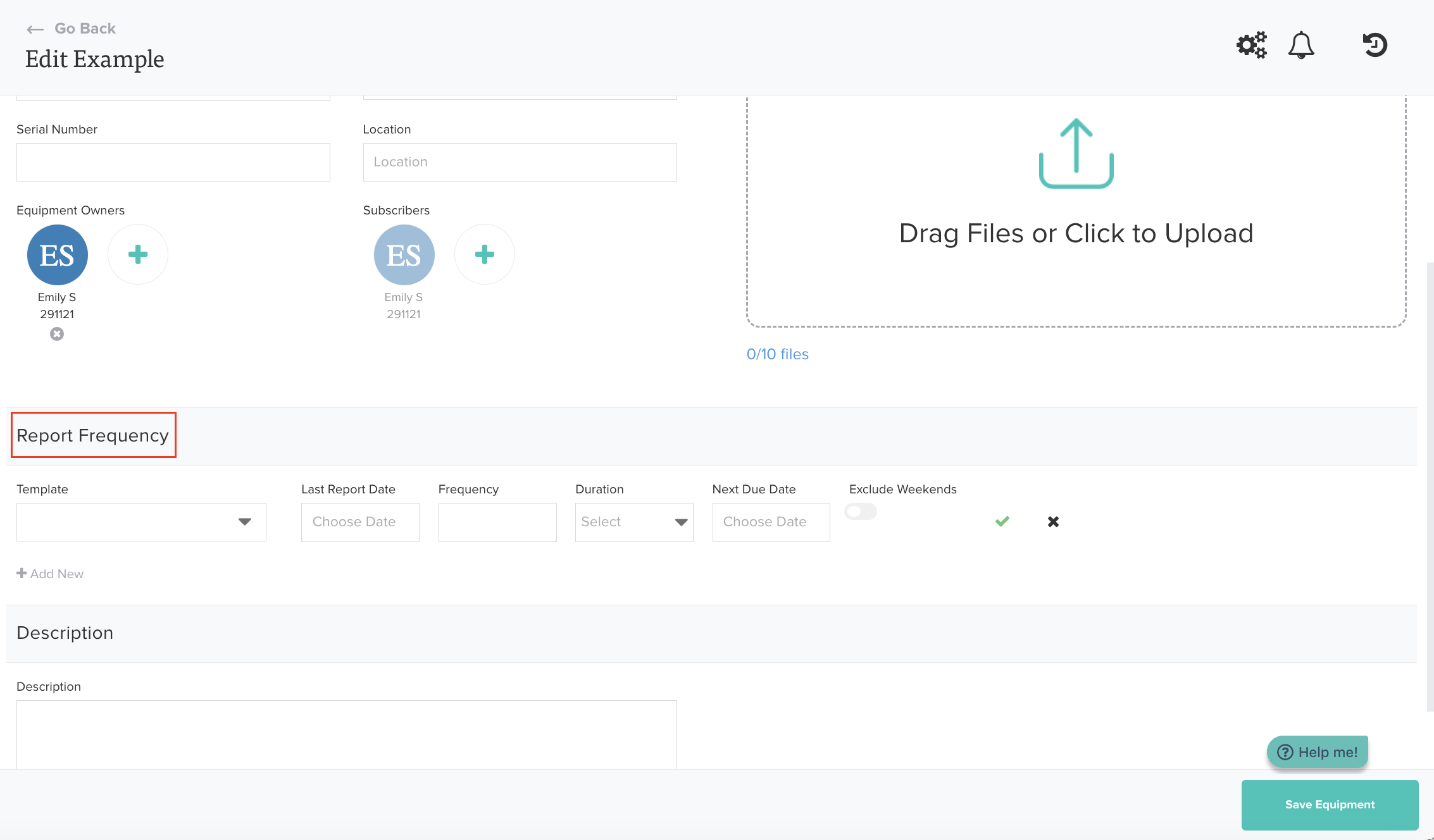Open the Help me! widget
The width and height of the screenshot is (1434, 840).
click(x=1318, y=752)
